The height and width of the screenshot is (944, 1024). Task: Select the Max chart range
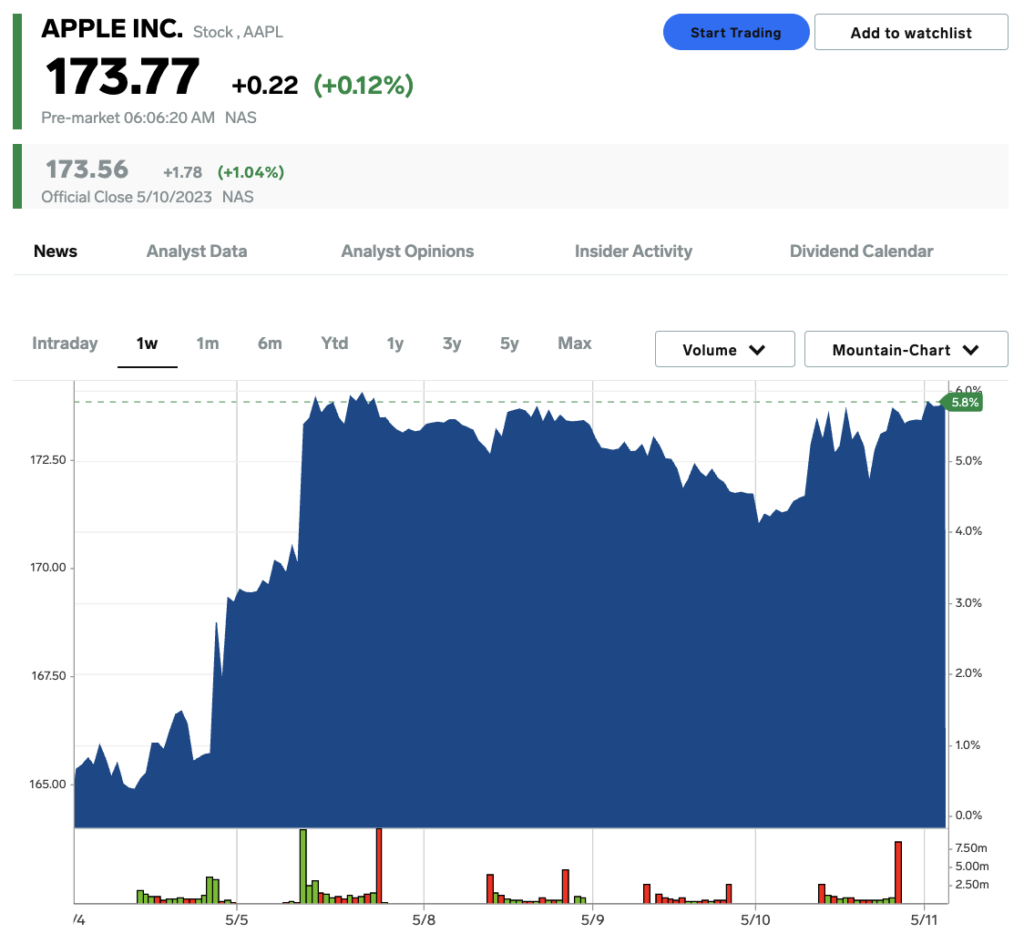tap(575, 343)
